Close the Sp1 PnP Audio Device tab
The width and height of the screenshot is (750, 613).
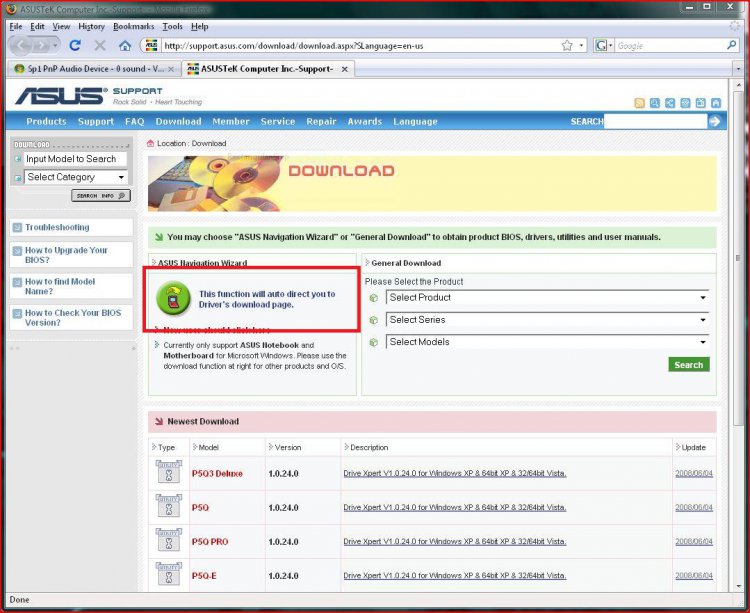pyautogui.click(x=171, y=69)
